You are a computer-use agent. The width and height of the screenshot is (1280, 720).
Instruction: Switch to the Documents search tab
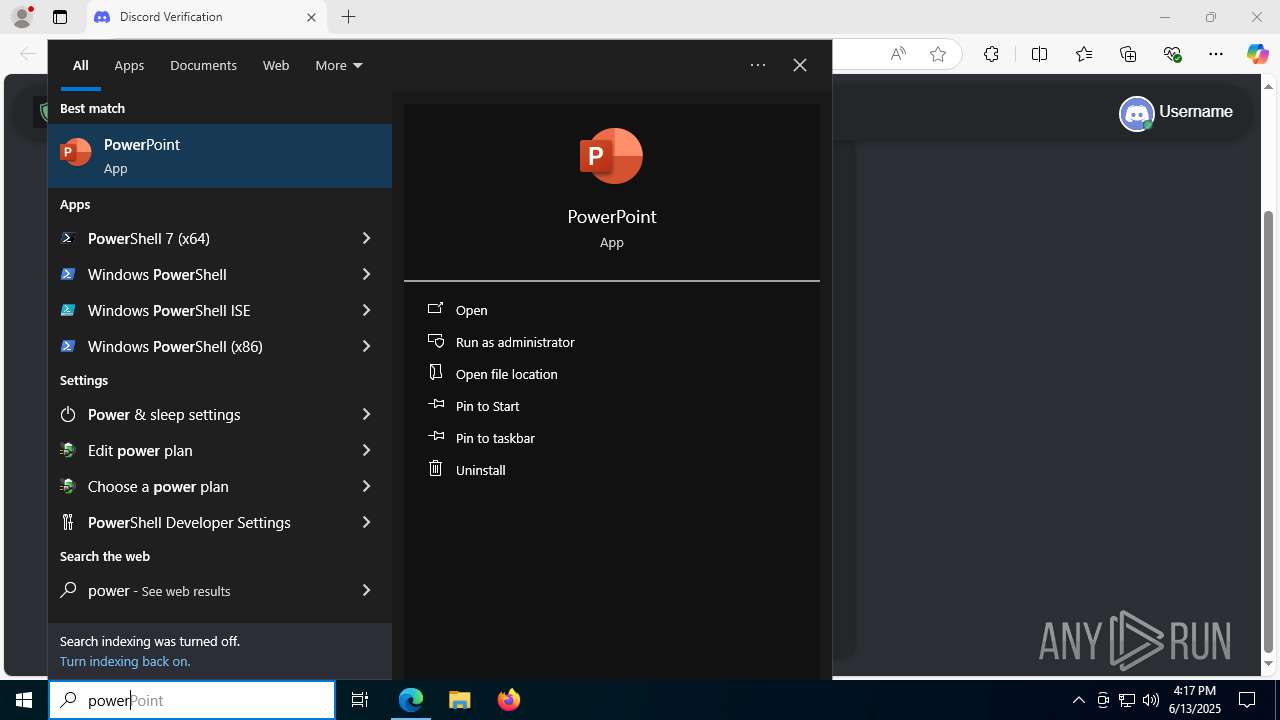click(x=203, y=65)
